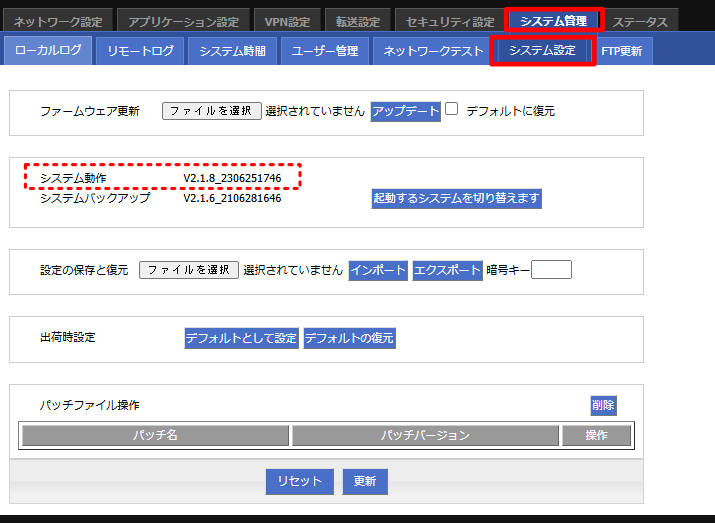Select version text V2.1.8_2306251746
This screenshot has height=523, width=715.
(x=232, y=178)
